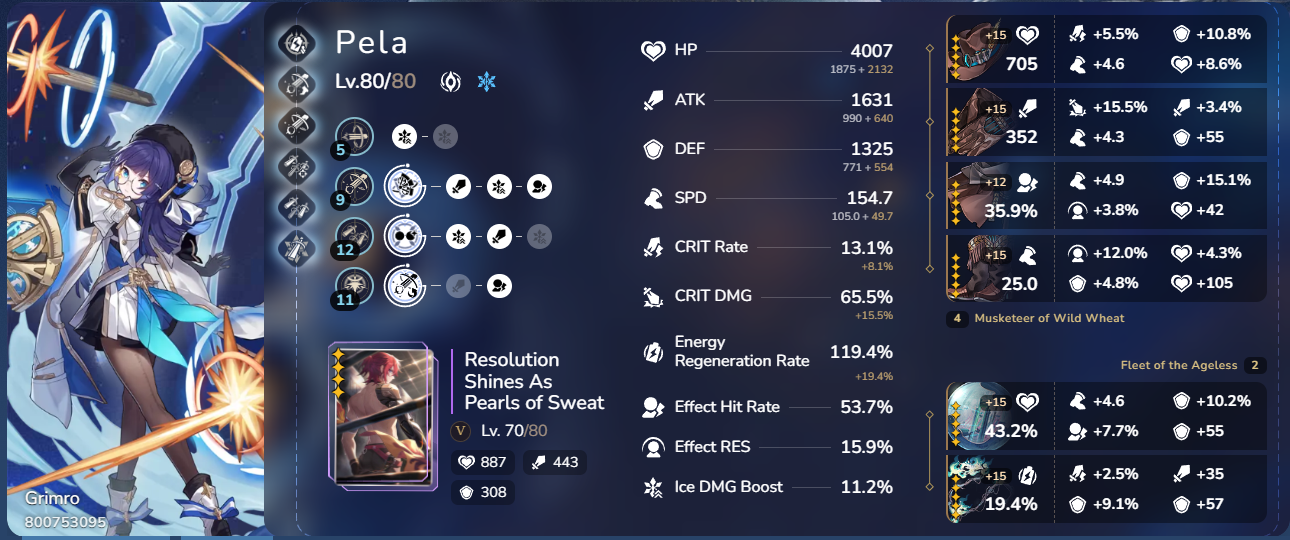Click the Fleet of the Ageless set label
This screenshot has width=1290, height=540.
click(1179, 365)
